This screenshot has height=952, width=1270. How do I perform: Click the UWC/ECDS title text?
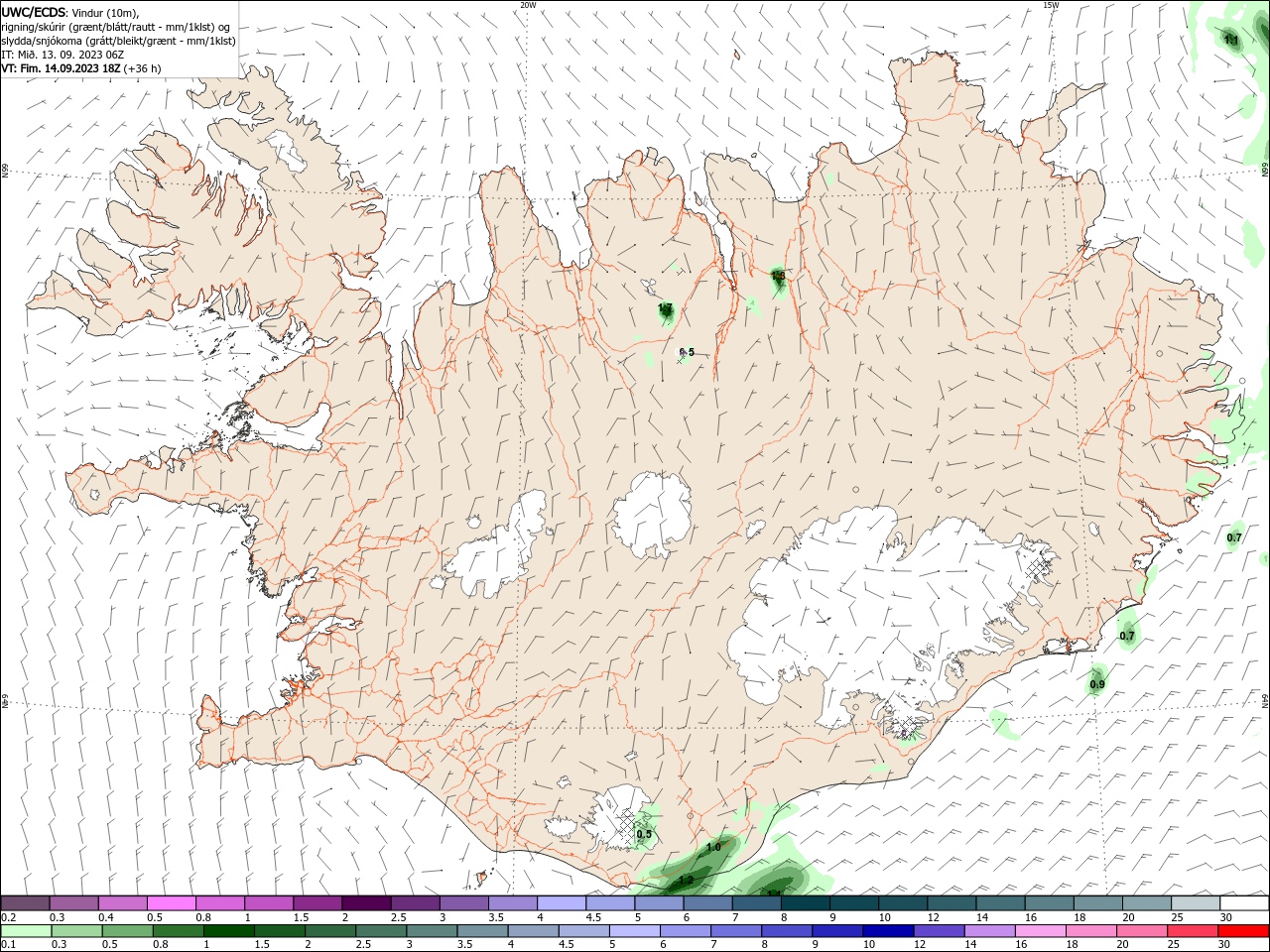tap(34, 12)
